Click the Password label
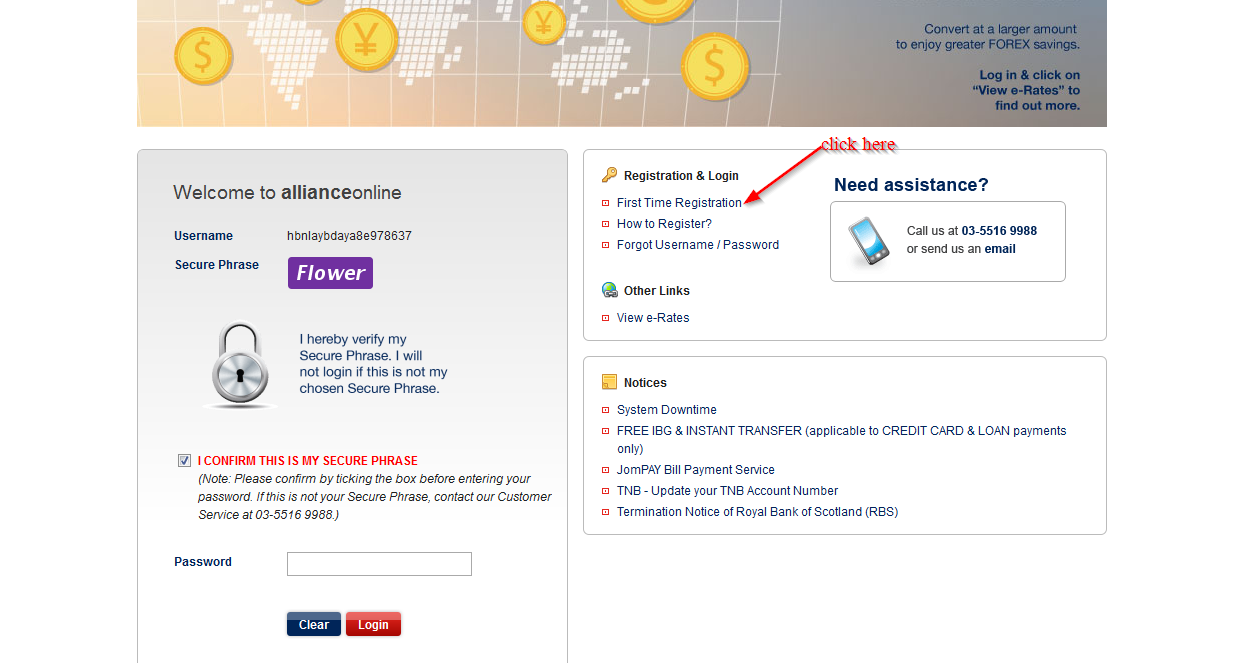 coord(203,562)
